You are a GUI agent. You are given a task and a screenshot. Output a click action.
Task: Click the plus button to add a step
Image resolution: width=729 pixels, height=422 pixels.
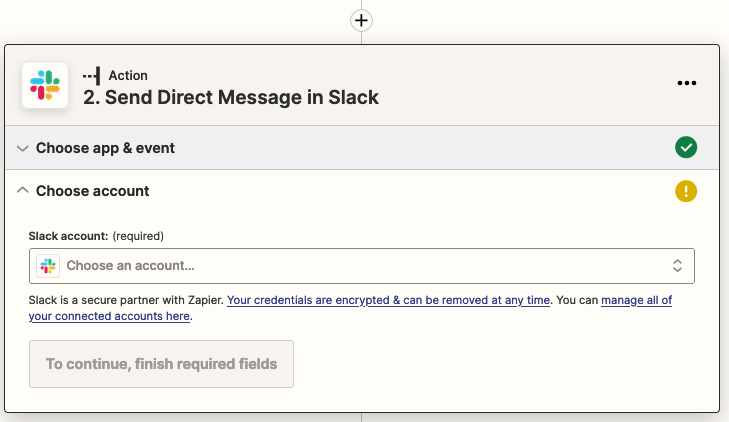[x=361, y=20]
